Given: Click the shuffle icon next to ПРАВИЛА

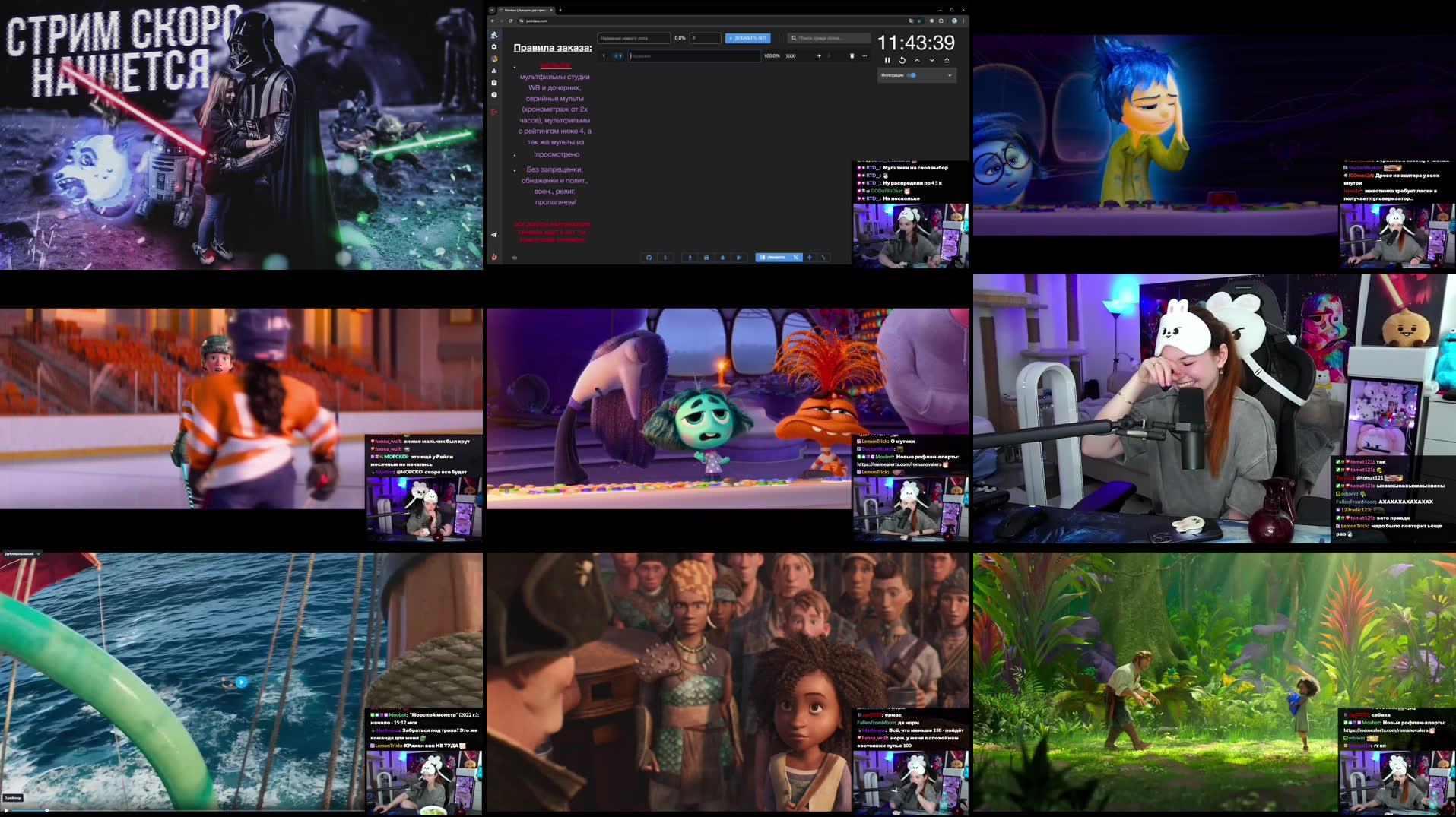Looking at the screenshot, I should point(796,258).
